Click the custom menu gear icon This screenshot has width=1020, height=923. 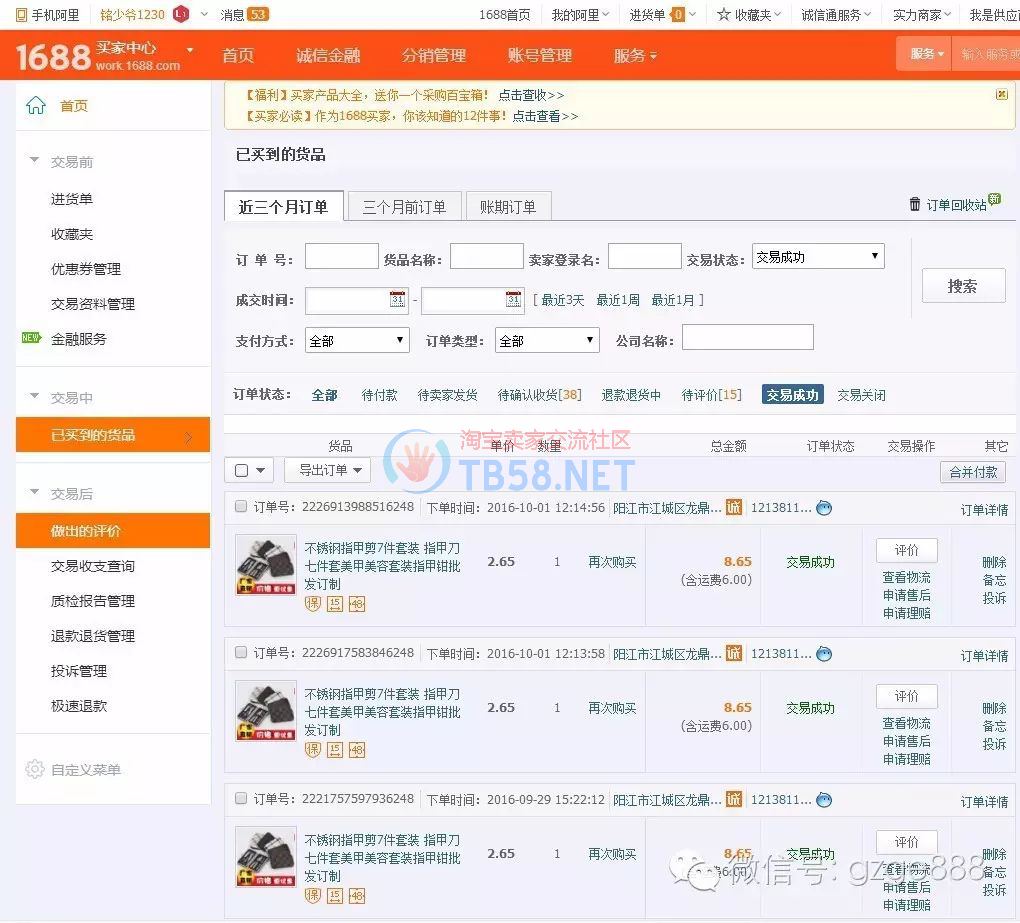click(35, 770)
